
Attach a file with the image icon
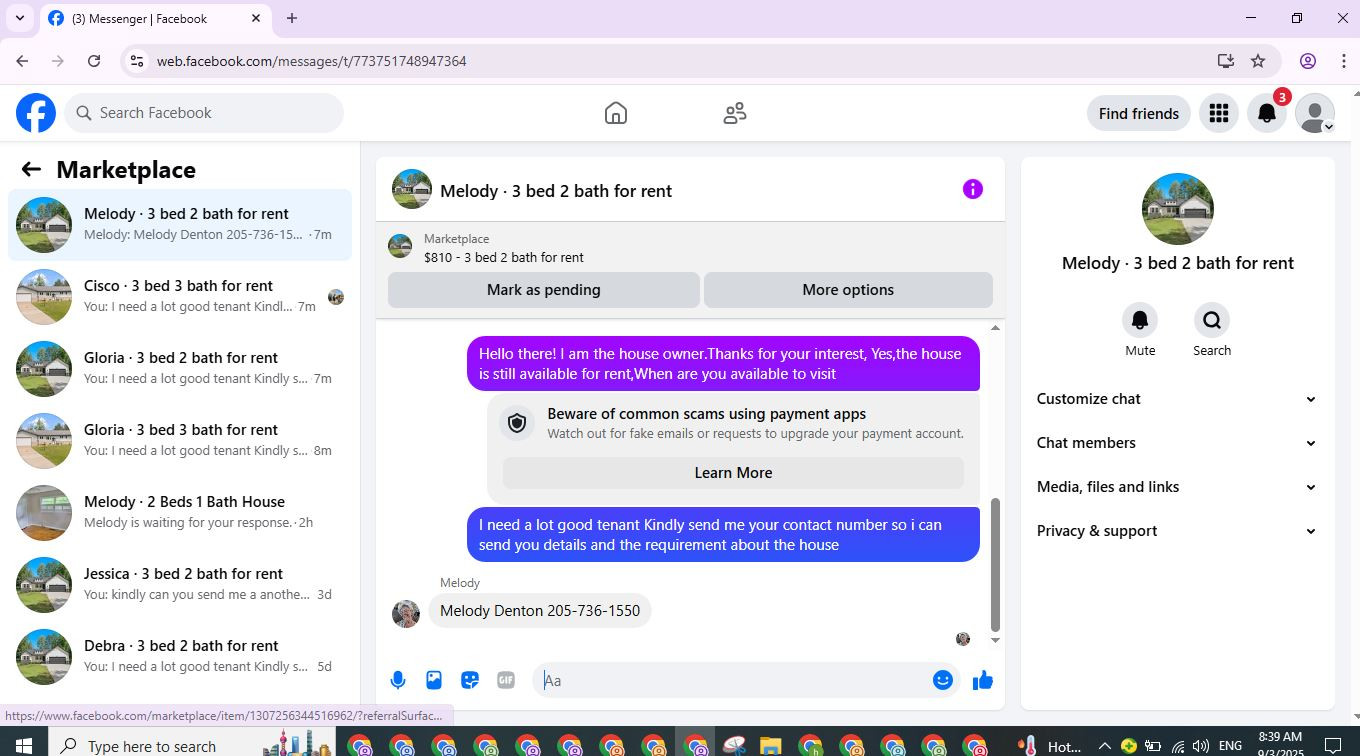[434, 680]
